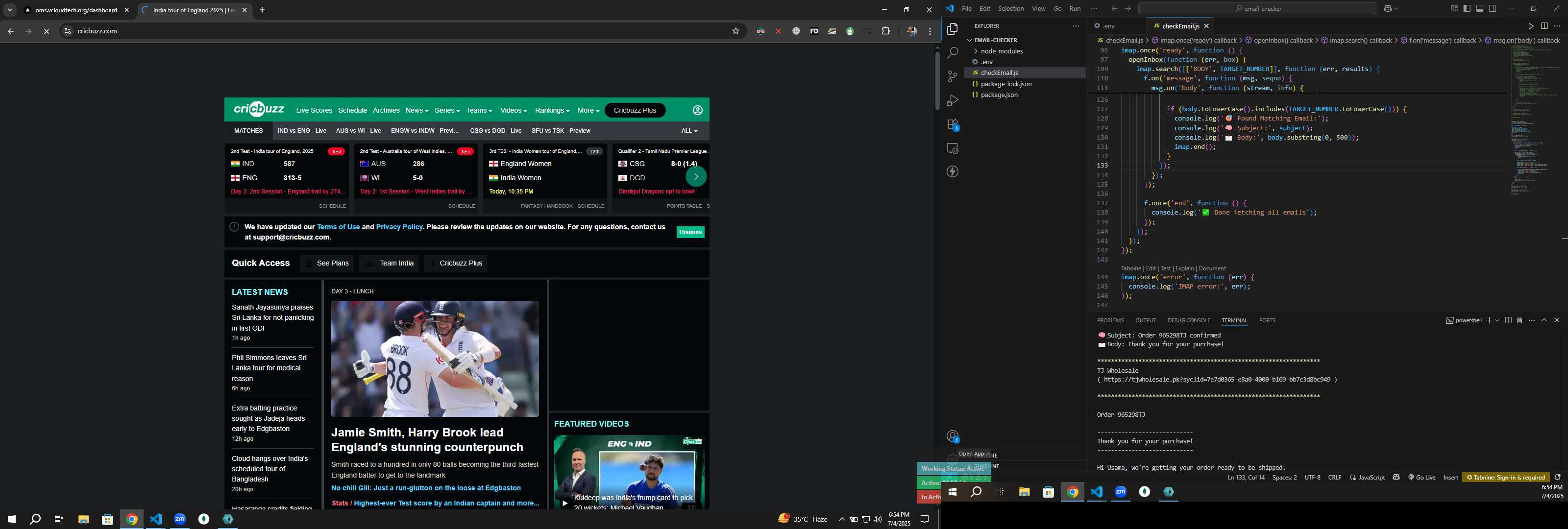Open the Series dropdown on Cricbuzz

coord(447,110)
